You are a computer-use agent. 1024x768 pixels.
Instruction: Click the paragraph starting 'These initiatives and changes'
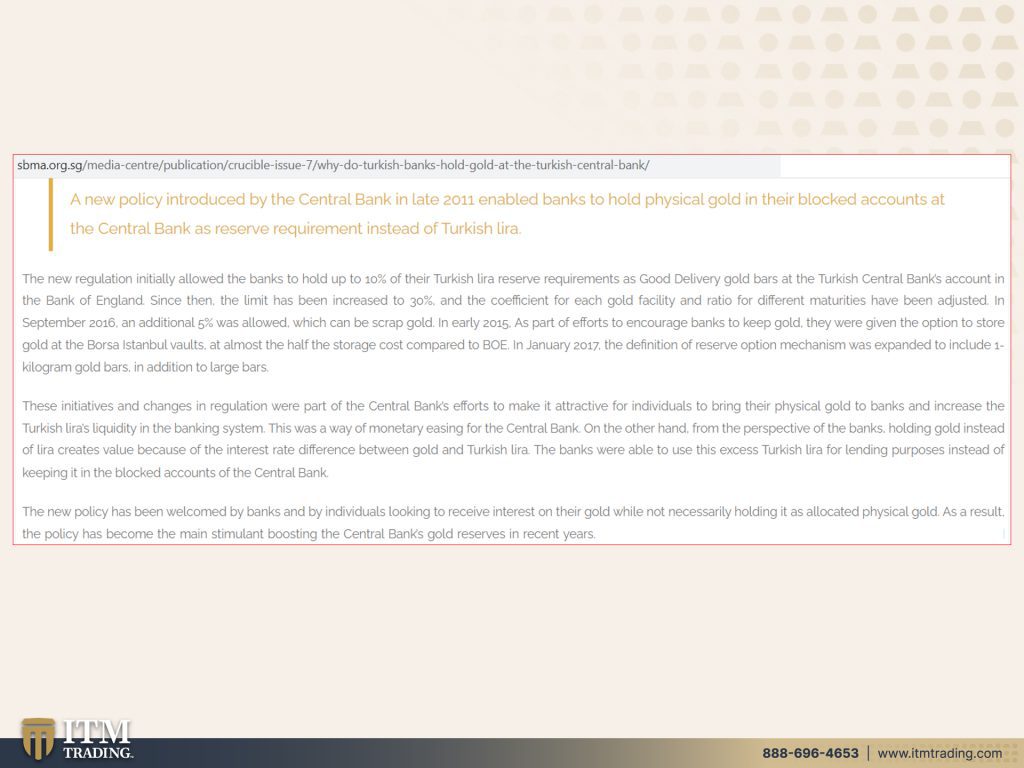(x=513, y=439)
